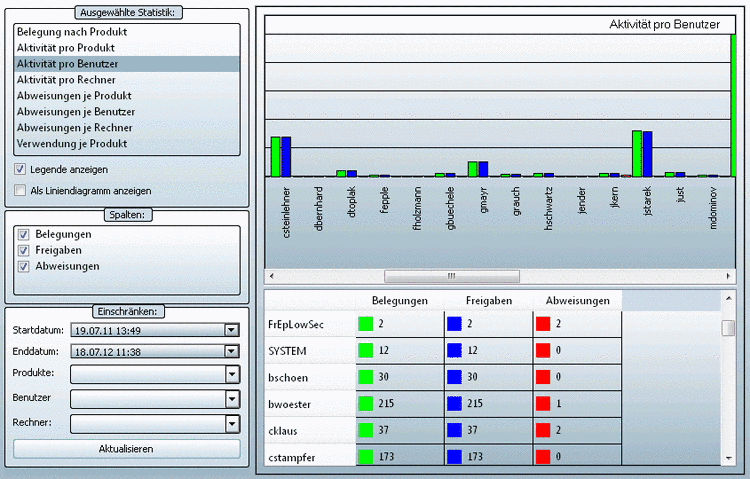Select 'Aktivität pro Rechner' statistic
750x479 pixels.
pyautogui.click(x=127, y=80)
